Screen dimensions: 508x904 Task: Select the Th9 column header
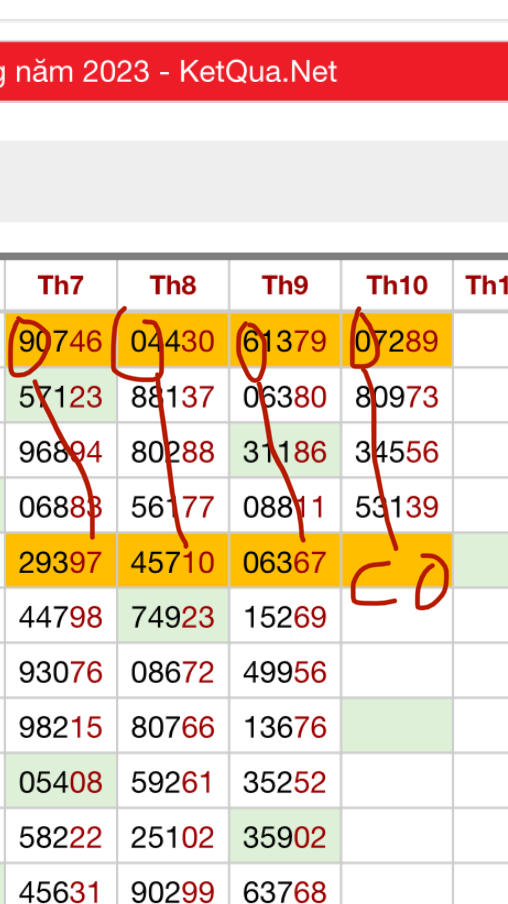[x=285, y=285]
